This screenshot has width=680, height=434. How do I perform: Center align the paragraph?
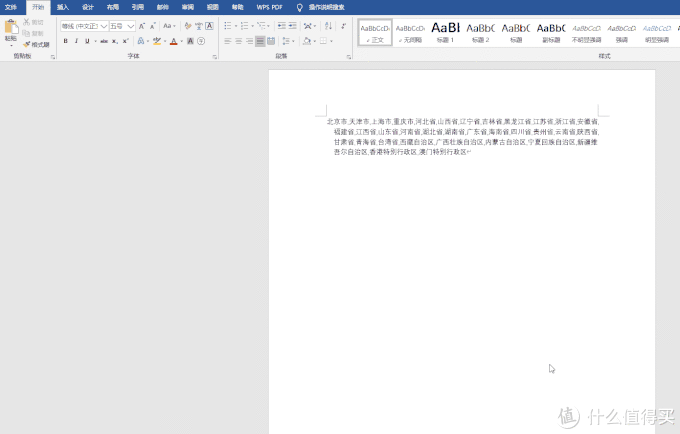click(x=239, y=41)
